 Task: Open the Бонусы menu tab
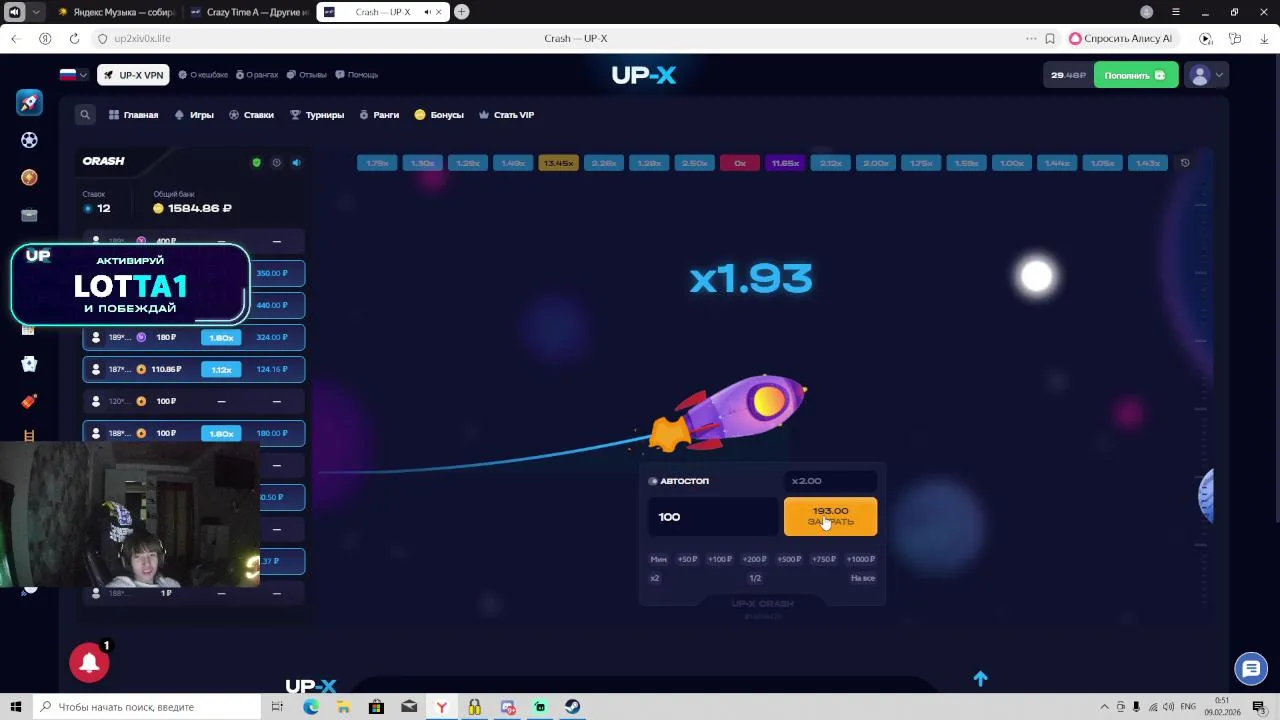point(439,115)
